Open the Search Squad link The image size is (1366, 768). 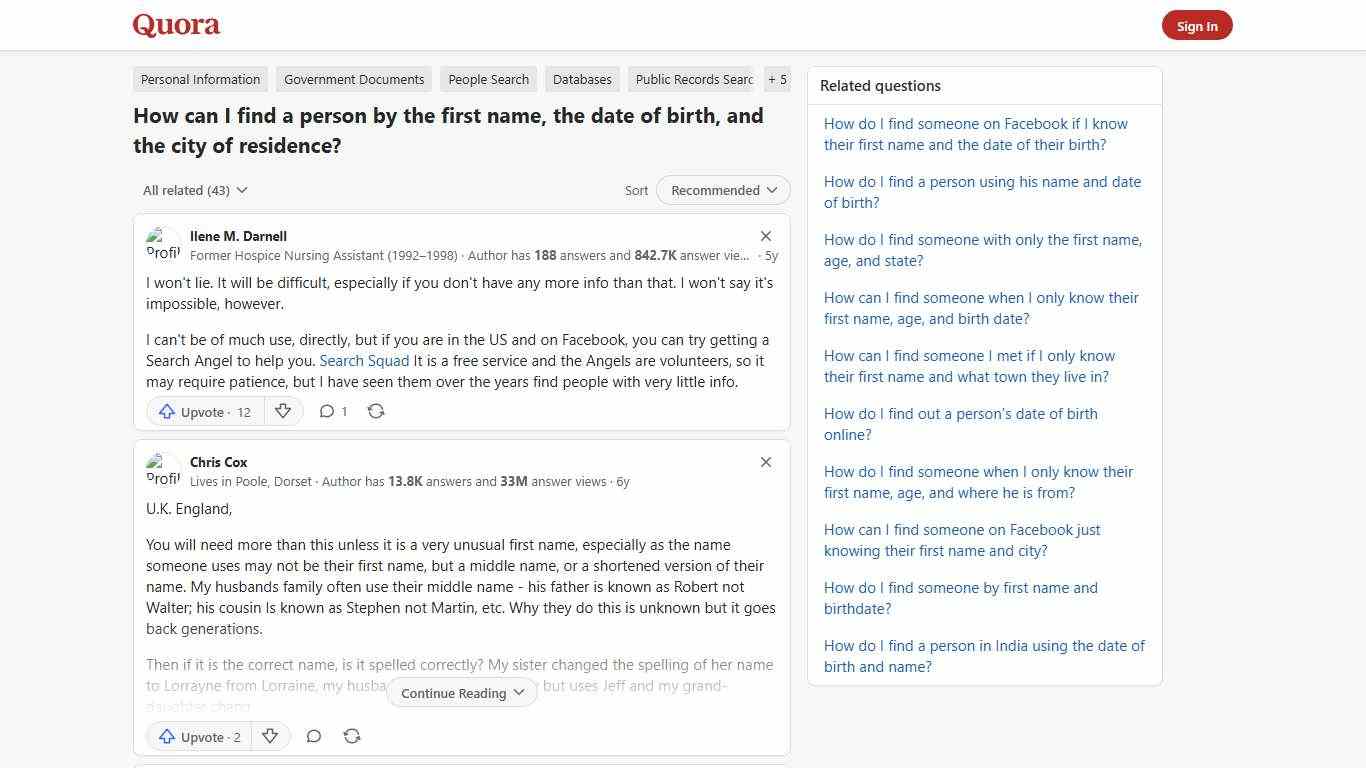363,360
